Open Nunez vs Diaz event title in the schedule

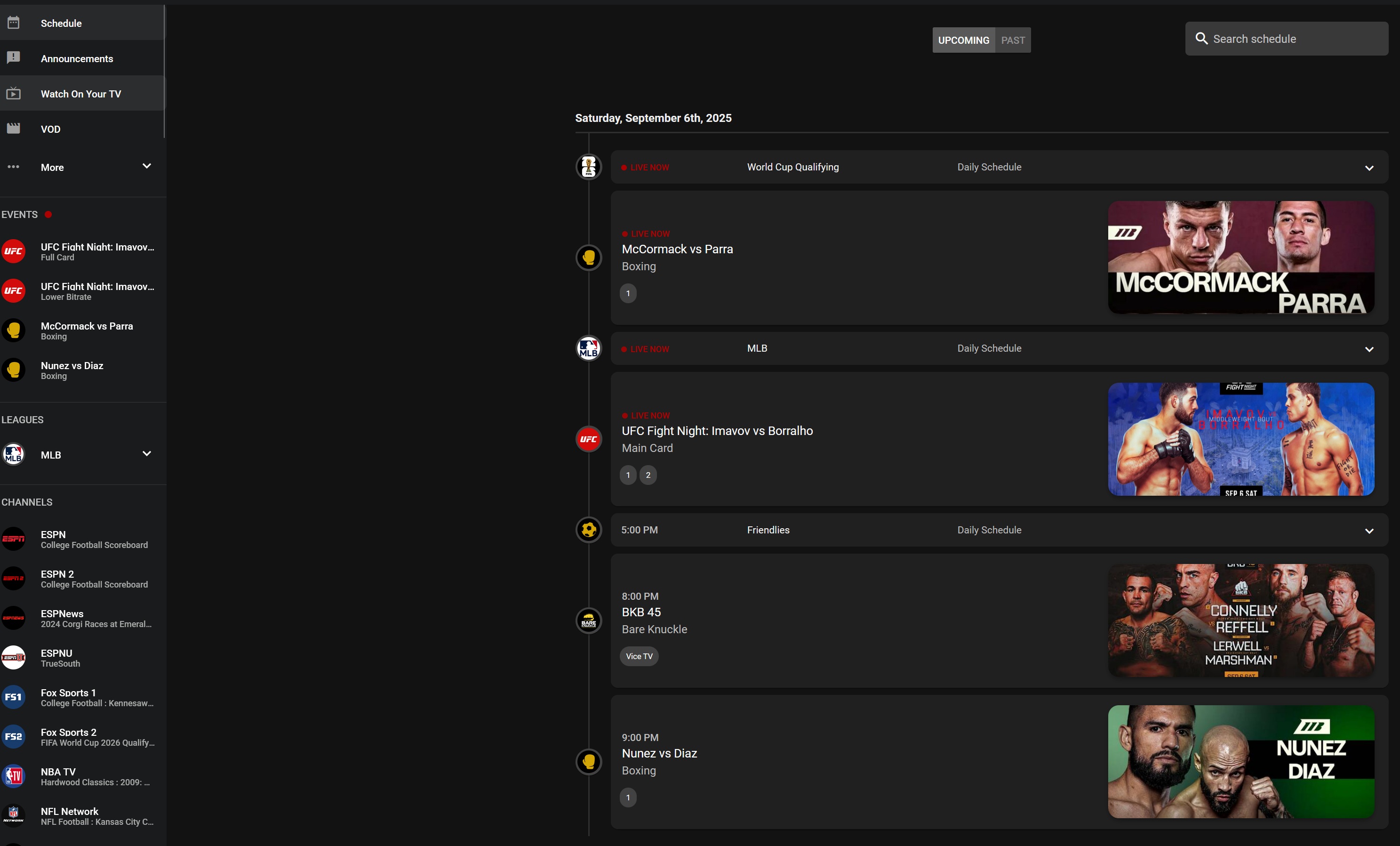659,753
